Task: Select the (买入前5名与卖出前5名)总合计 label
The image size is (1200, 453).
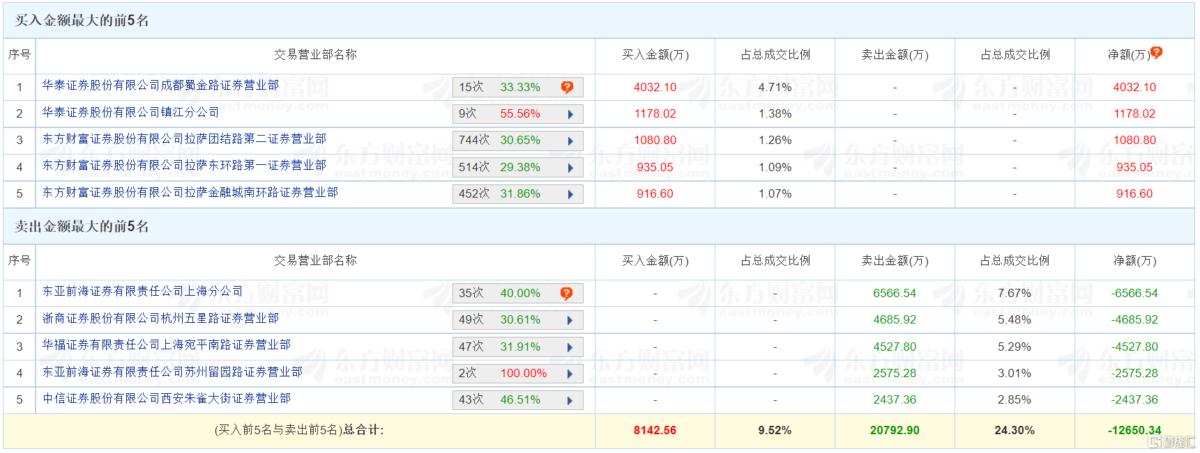Action: coord(300,430)
